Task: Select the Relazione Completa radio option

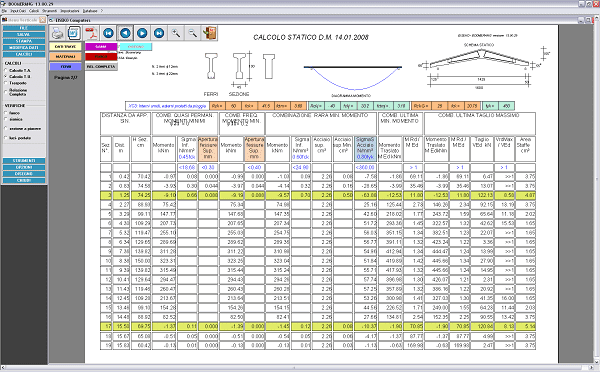Action: [x=5, y=92]
